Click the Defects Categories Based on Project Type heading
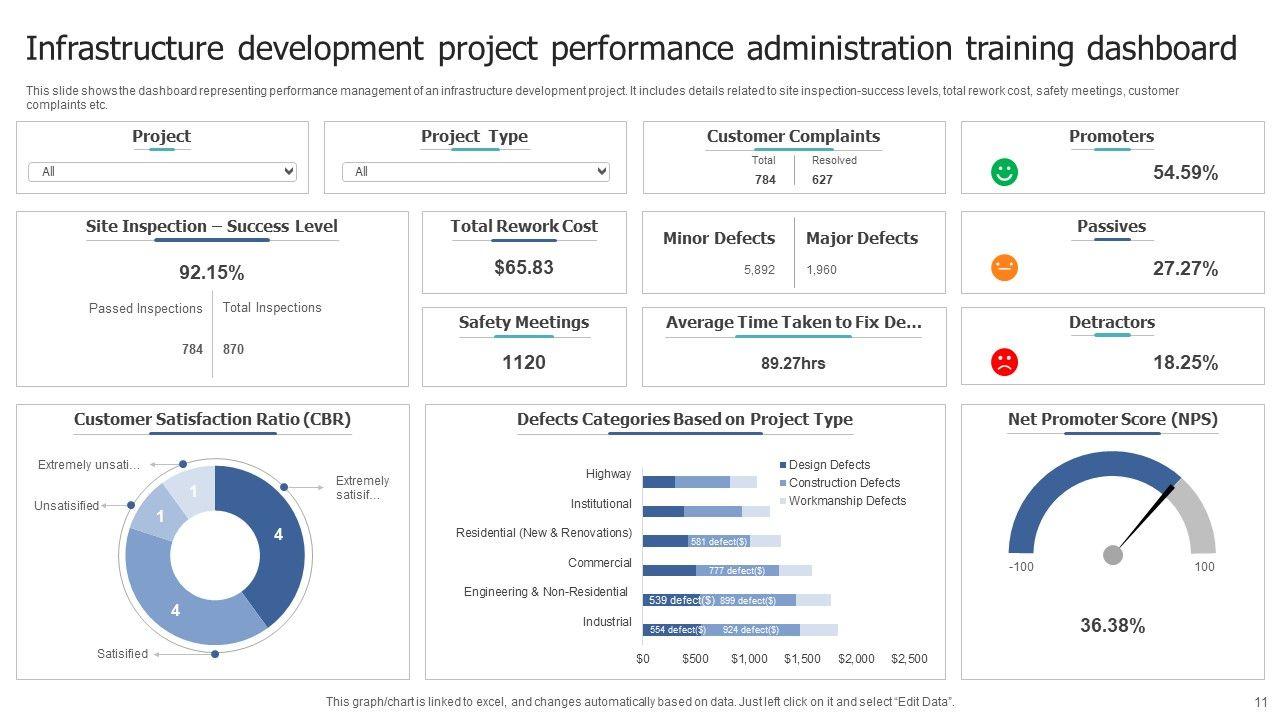1280x720 pixels. tap(684, 419)
